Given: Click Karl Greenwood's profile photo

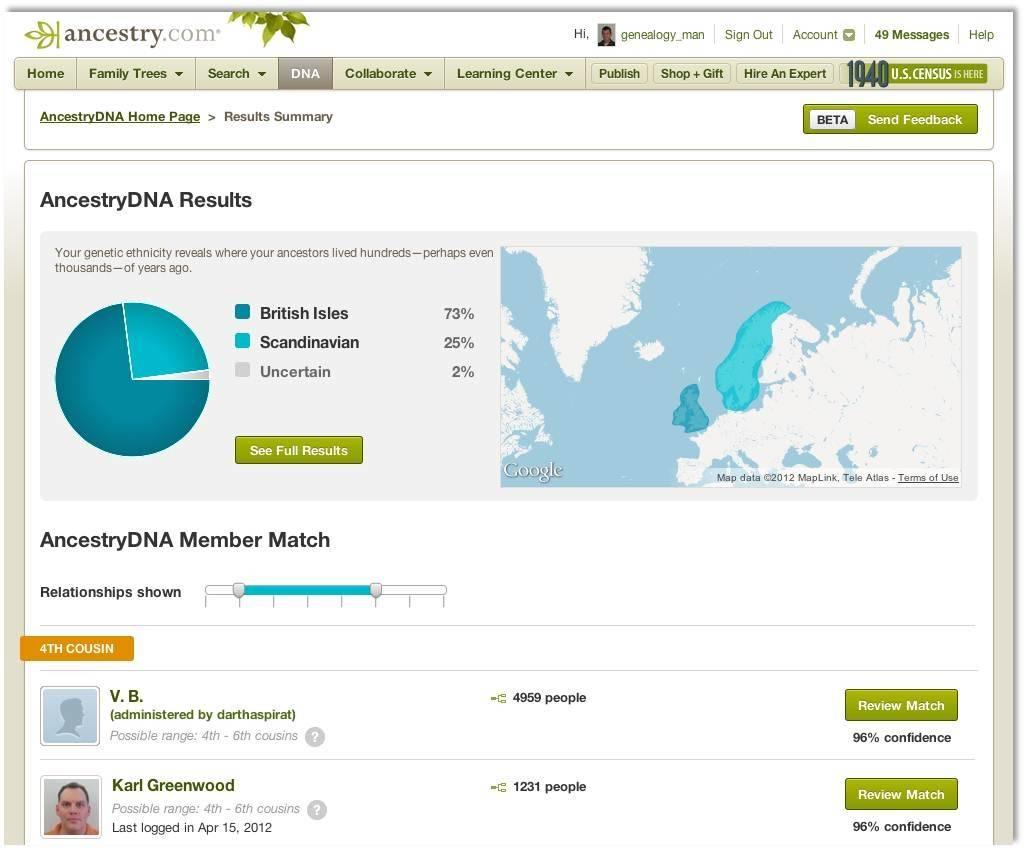Looking at the screenshot, I should 71,806.
